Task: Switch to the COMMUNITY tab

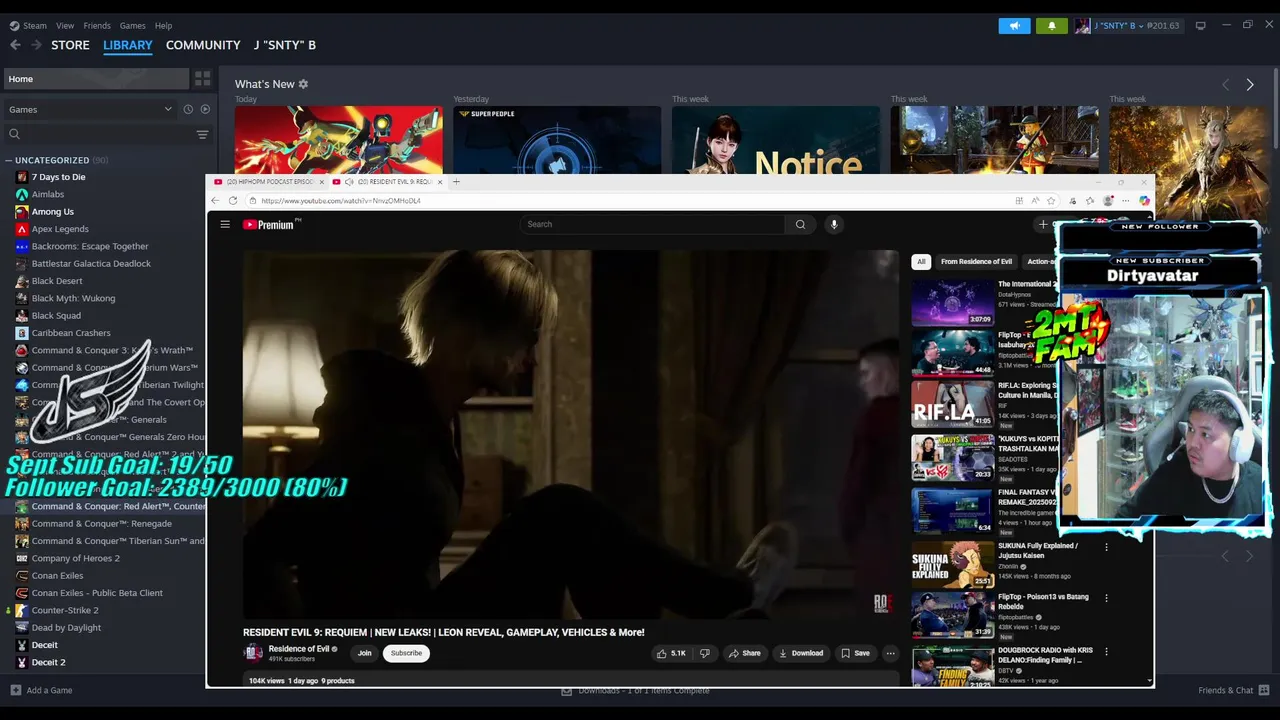Action: click(203, 45)
